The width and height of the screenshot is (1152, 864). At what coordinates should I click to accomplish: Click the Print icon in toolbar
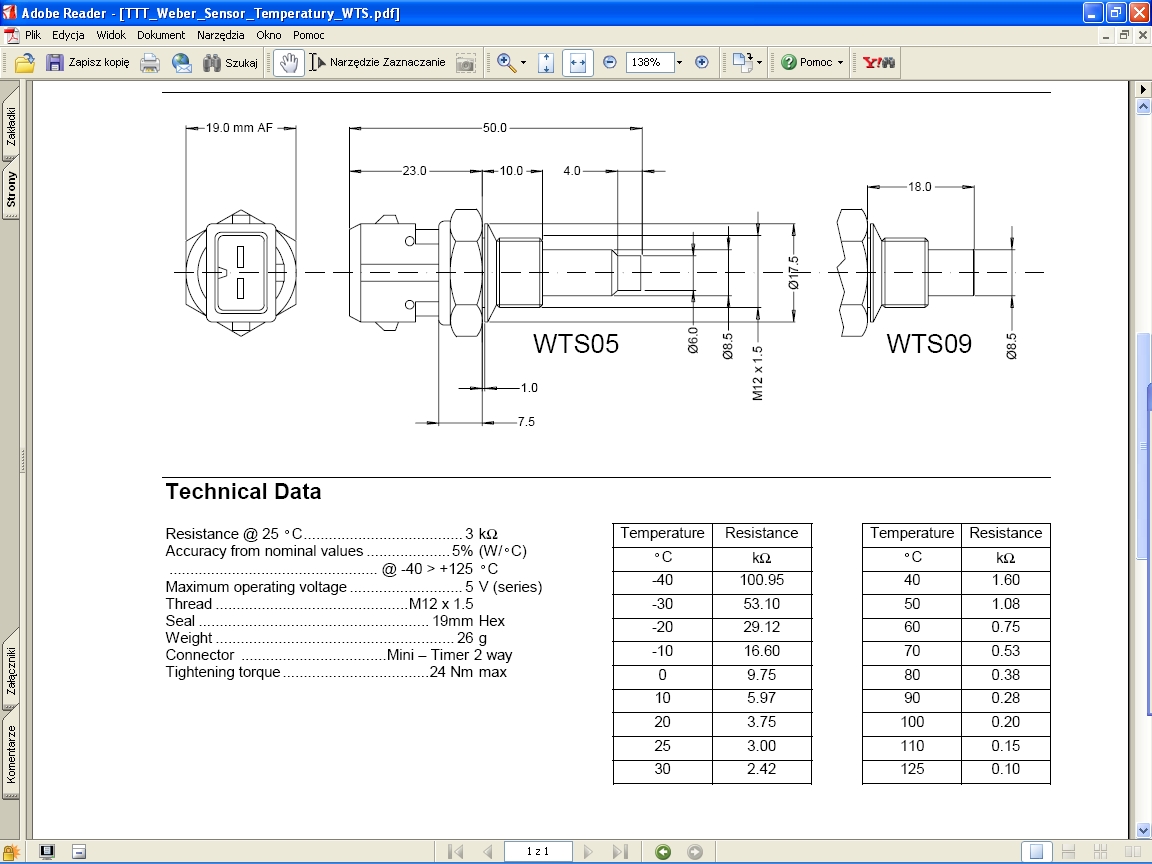pos(150,62)
